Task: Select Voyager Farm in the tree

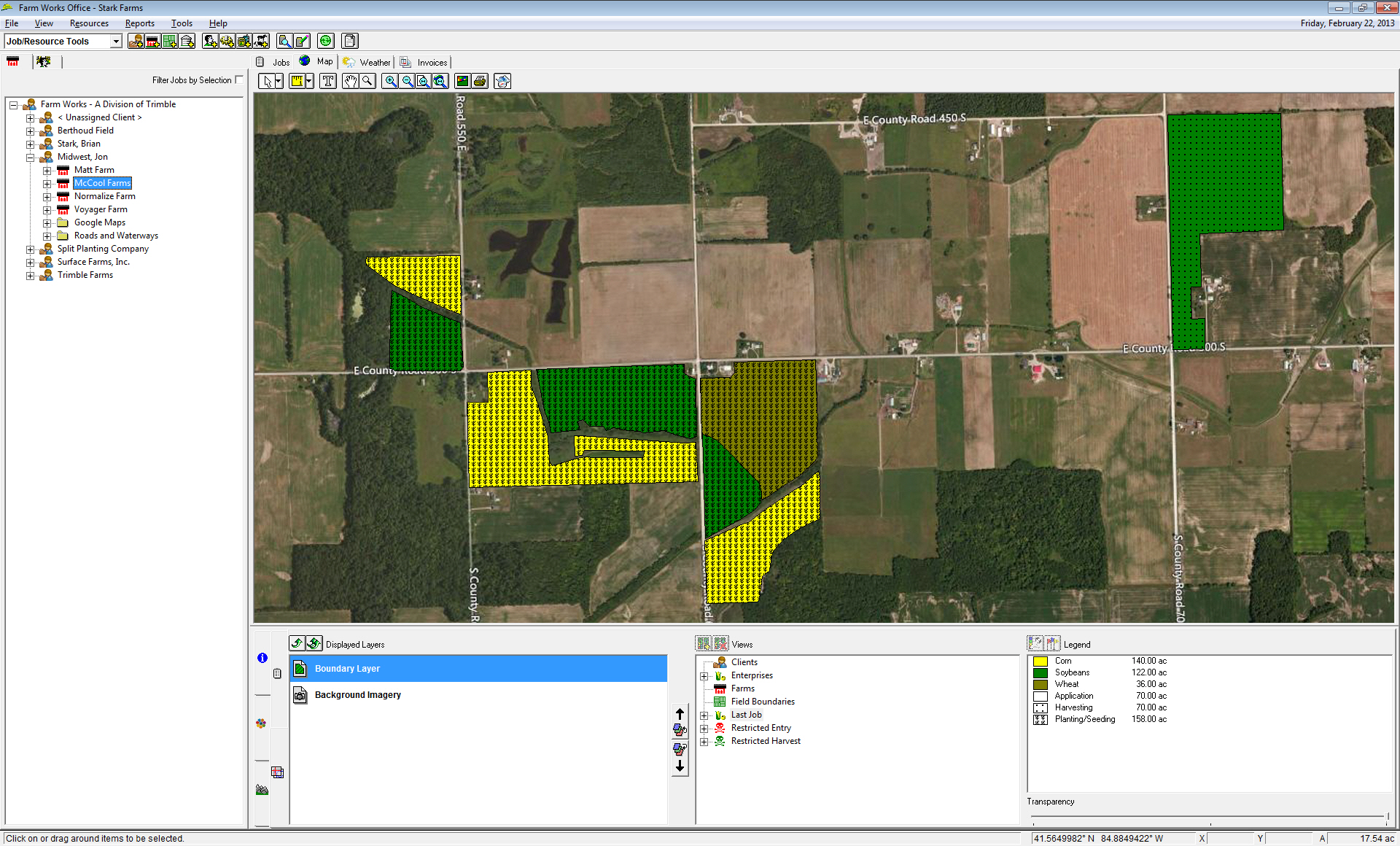Action: (x=101, y=209)
